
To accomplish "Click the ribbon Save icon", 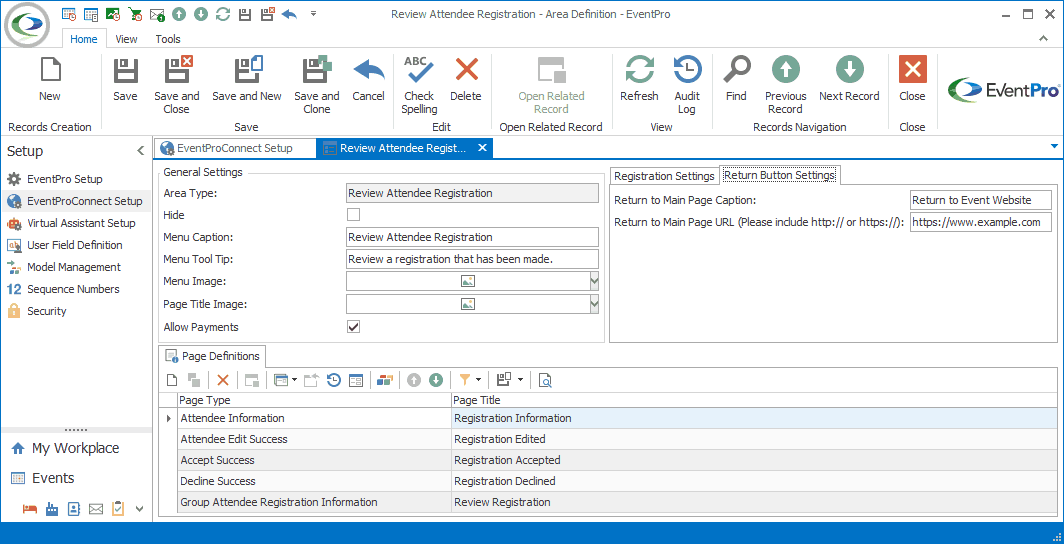I will pyautogui.click(x=125, y=71).
